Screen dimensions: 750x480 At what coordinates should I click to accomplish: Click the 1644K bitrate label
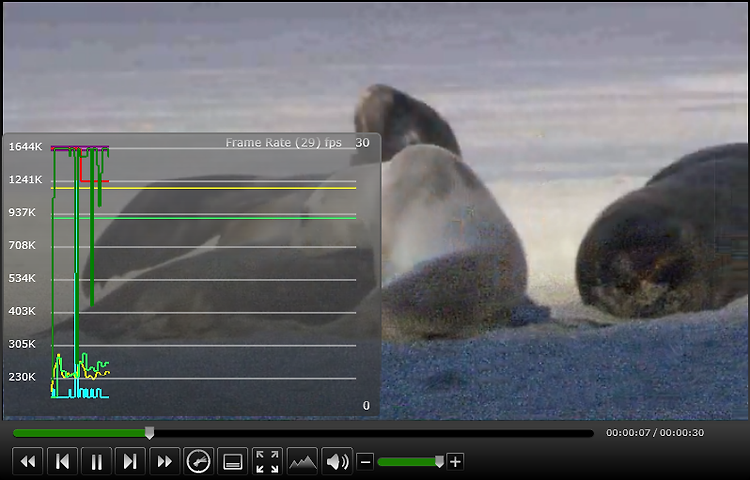pyautogui.click(x=25, y=147)
